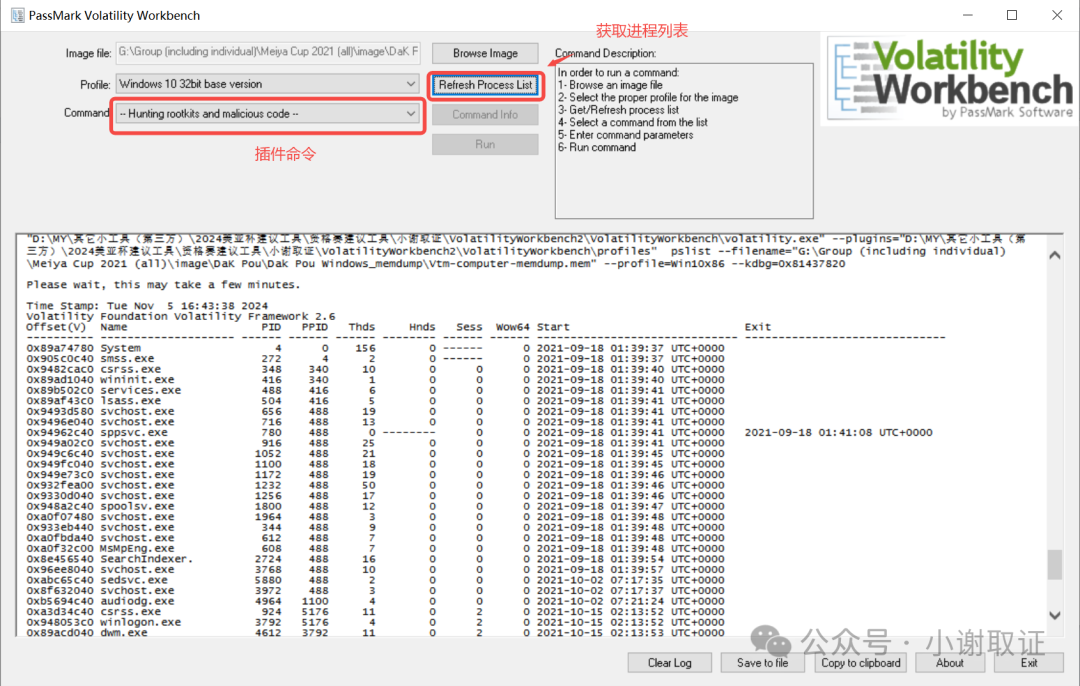The image size is (1080, 686).
Task: Refresh the process list
Action: coord(486,85)
